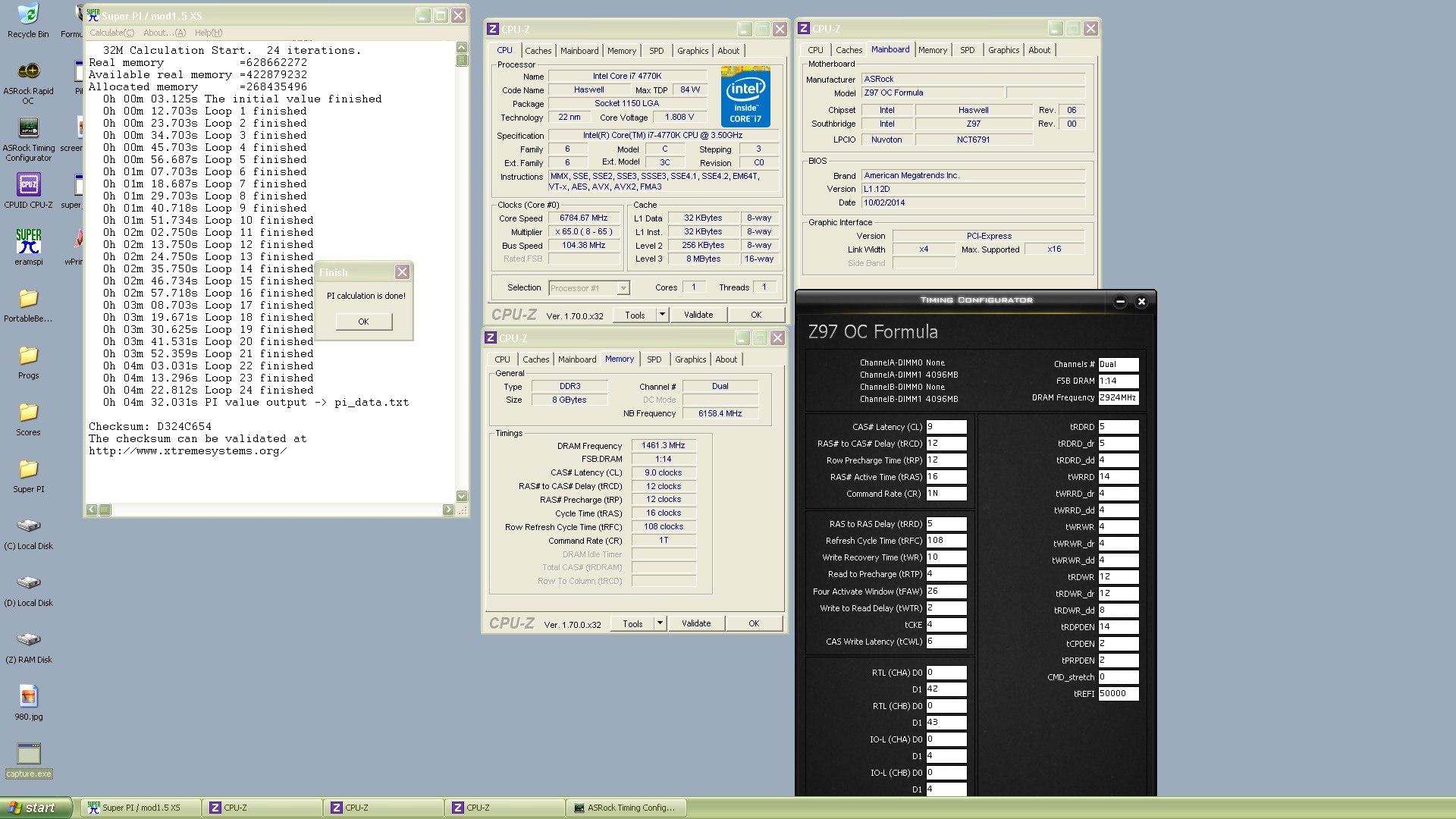1456x819 pixels.
Task: Click DRAM Frequency value 1461.3 MHz
Action: pyautogui.click(x=664, y=446)
